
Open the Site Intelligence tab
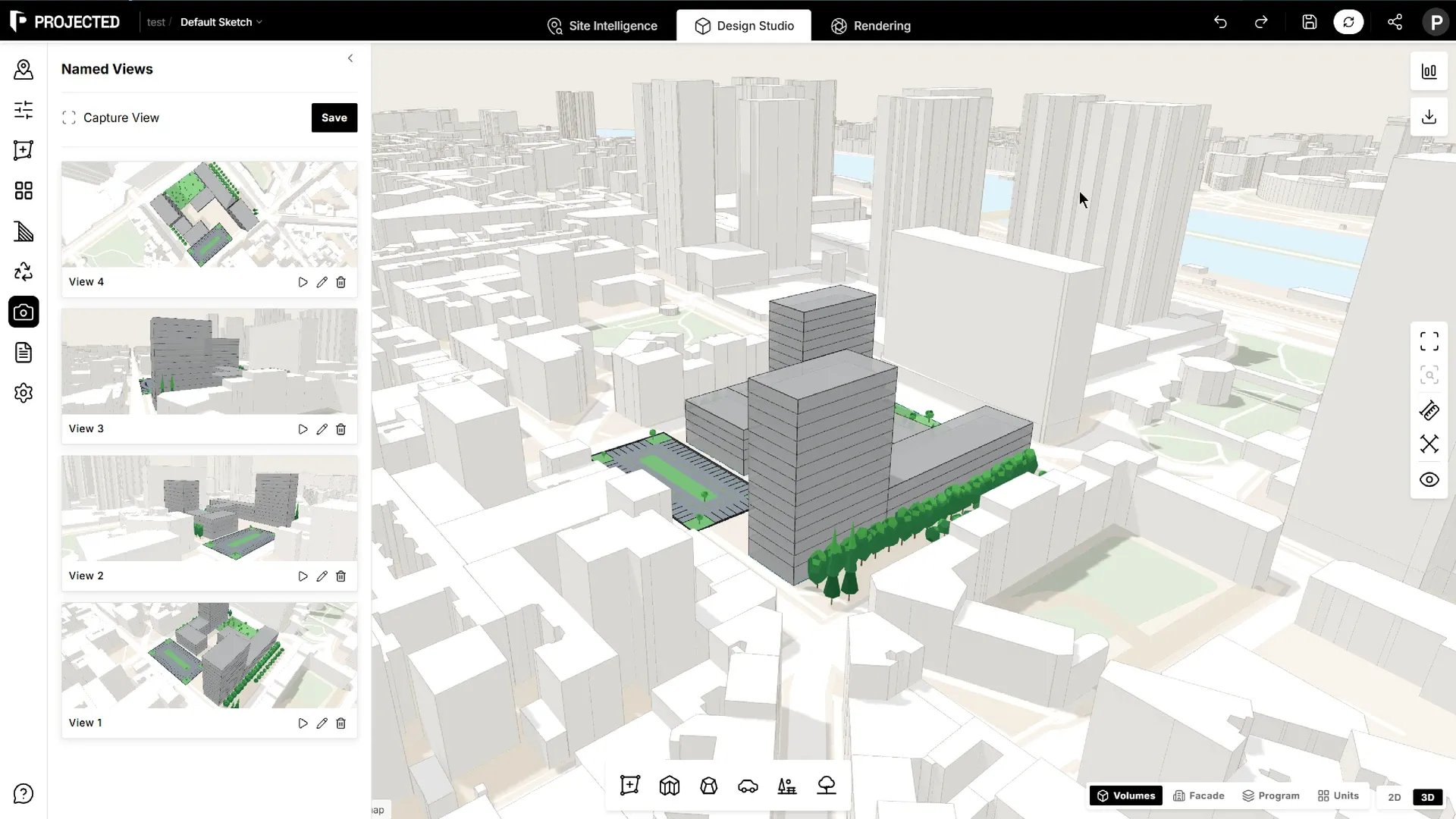[602, 26]
